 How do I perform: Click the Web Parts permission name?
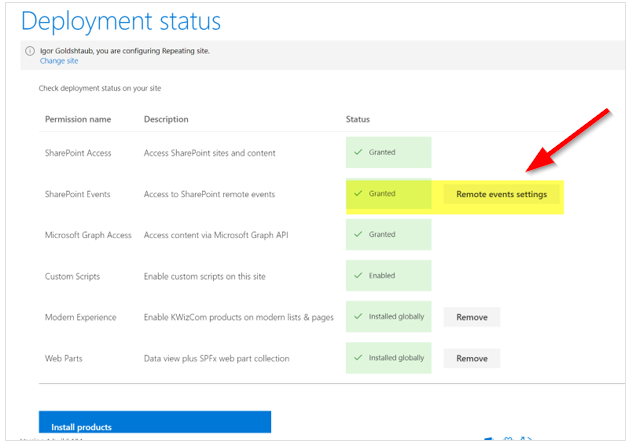[x=64, y=358]
